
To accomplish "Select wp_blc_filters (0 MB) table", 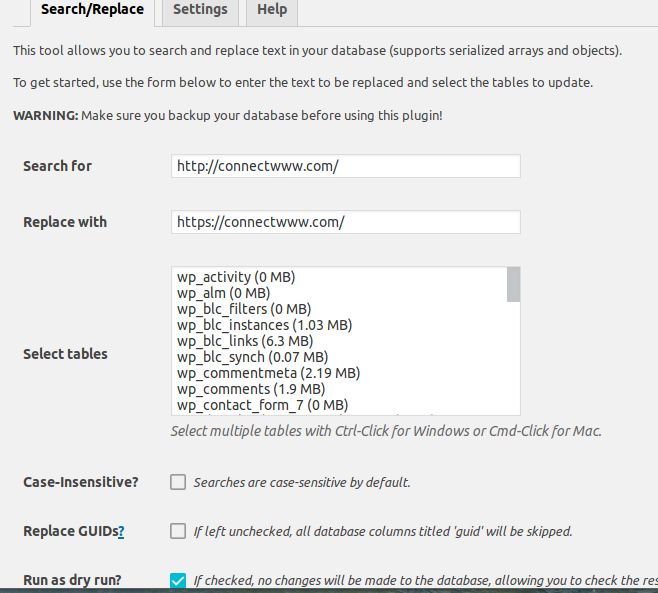I will 339,309.
